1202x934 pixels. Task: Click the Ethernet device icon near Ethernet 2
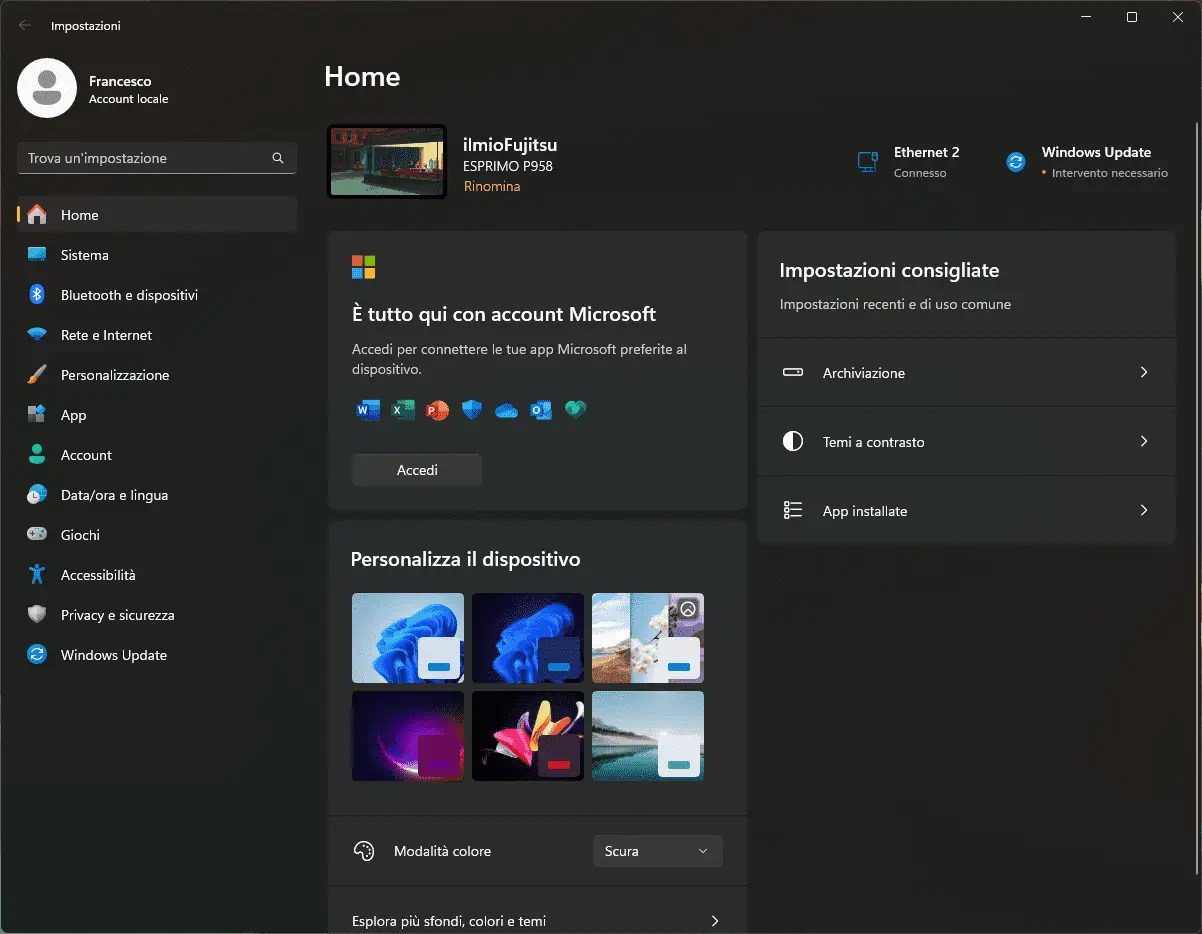[x=866, y=161]
